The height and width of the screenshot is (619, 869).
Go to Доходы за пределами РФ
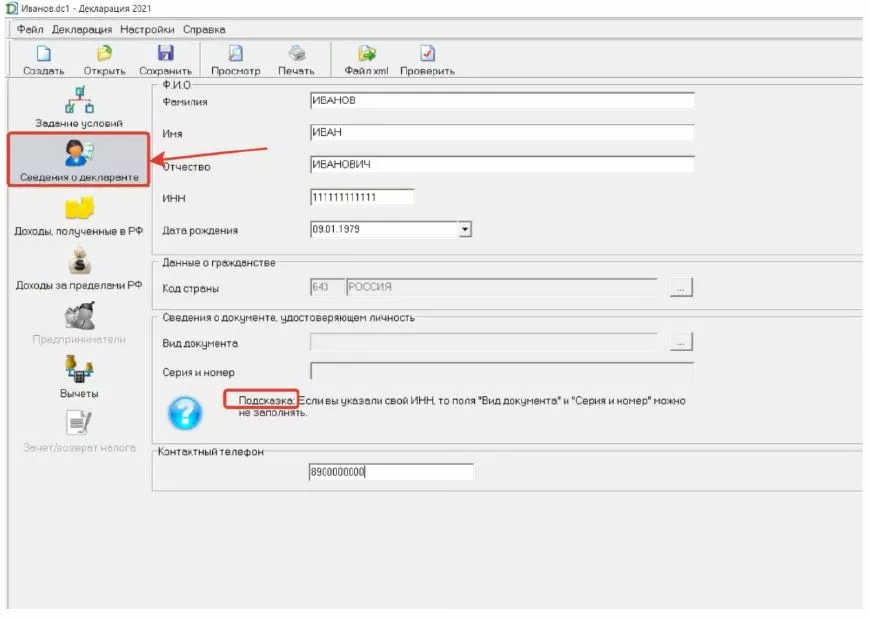79,268
